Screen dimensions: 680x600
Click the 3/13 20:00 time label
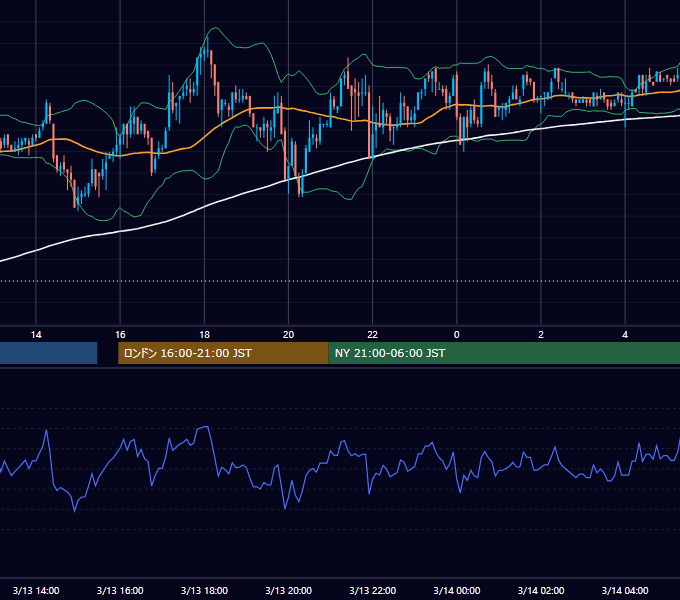pos(288,590)
